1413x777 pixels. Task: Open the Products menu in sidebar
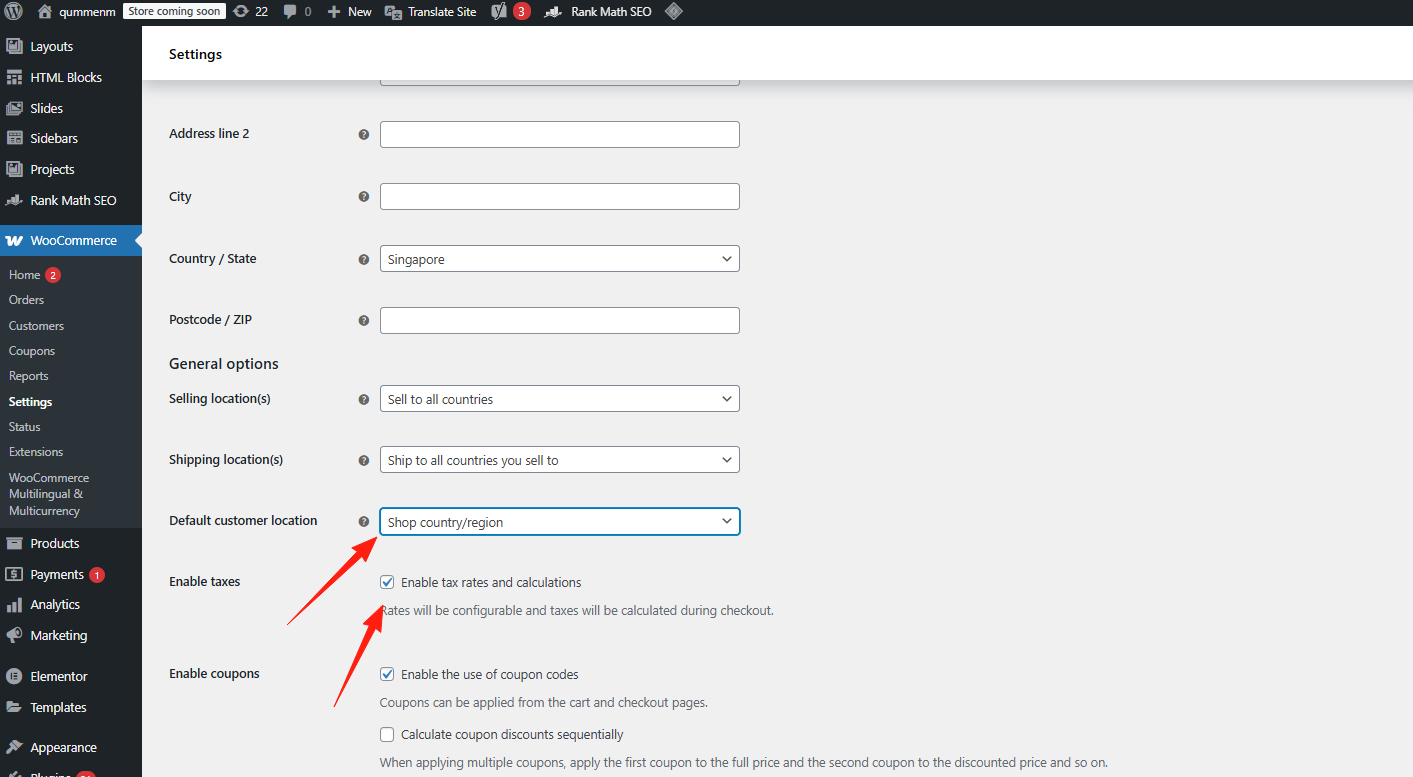(x=54, y=543)
